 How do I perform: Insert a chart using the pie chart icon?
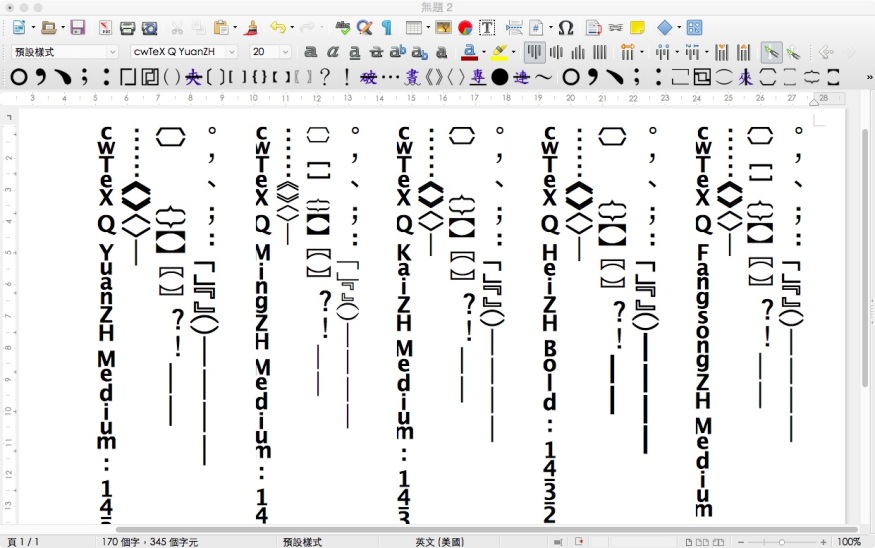[x=465, y=28]
